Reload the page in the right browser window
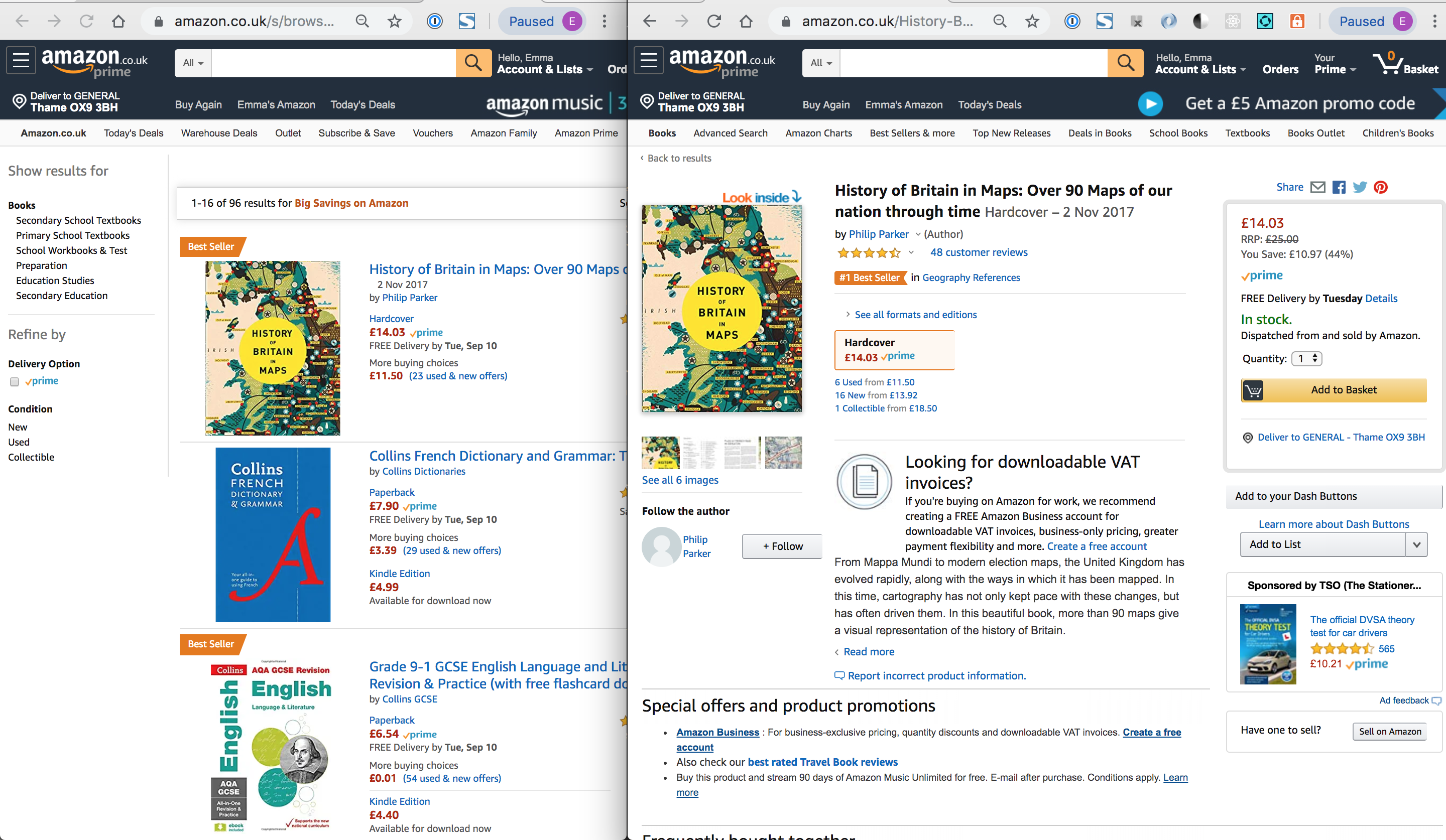This screenshot has height=840, width=1446. pos(714,21)
